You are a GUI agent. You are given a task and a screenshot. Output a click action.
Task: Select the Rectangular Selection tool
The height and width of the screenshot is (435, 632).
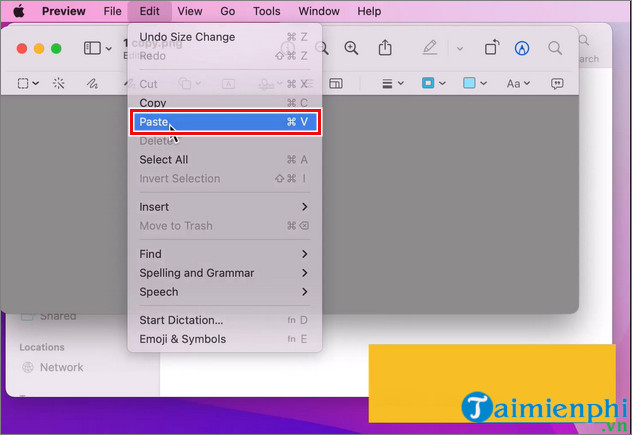click(23, 83)
